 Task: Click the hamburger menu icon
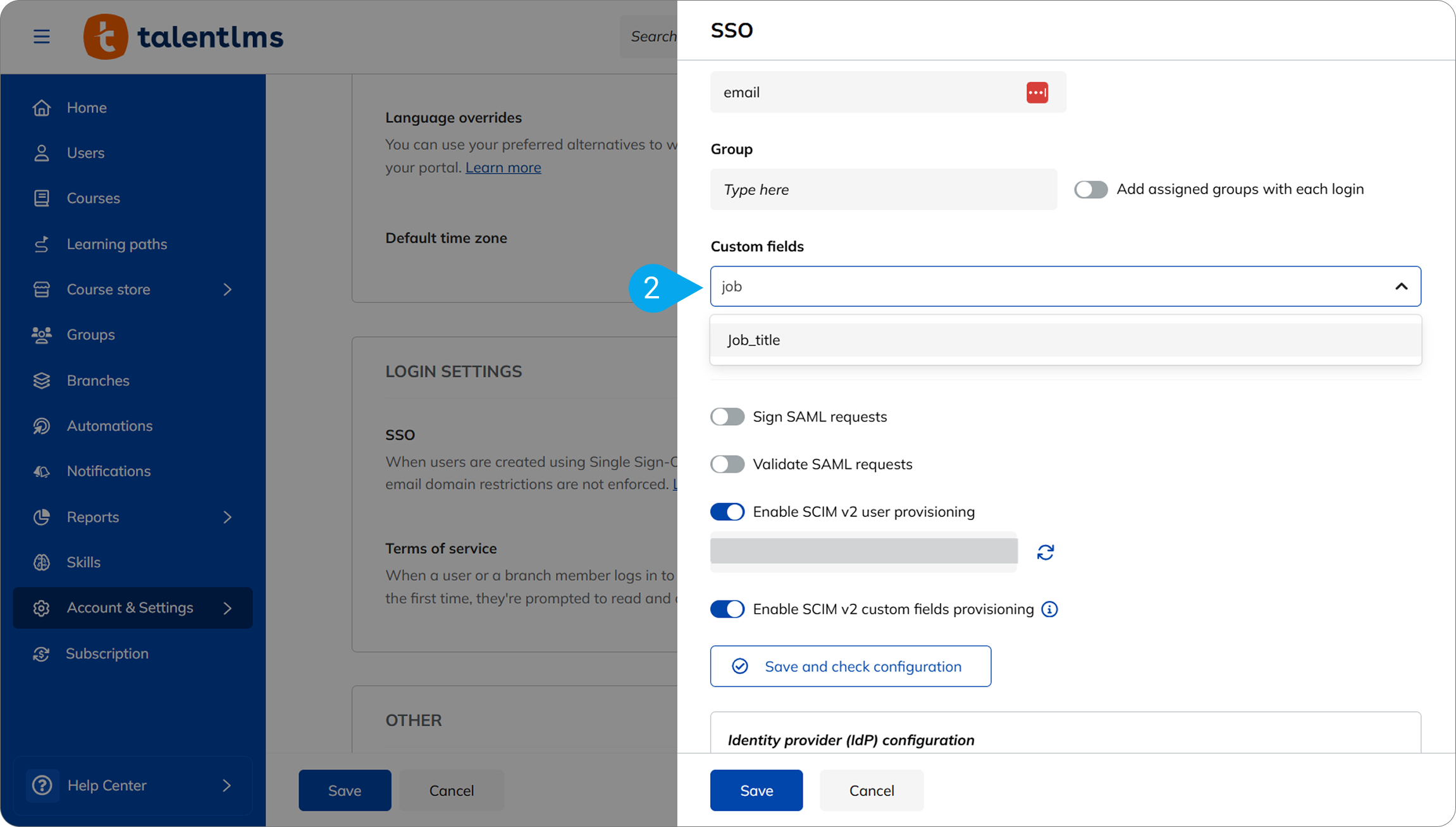point(42,37)
